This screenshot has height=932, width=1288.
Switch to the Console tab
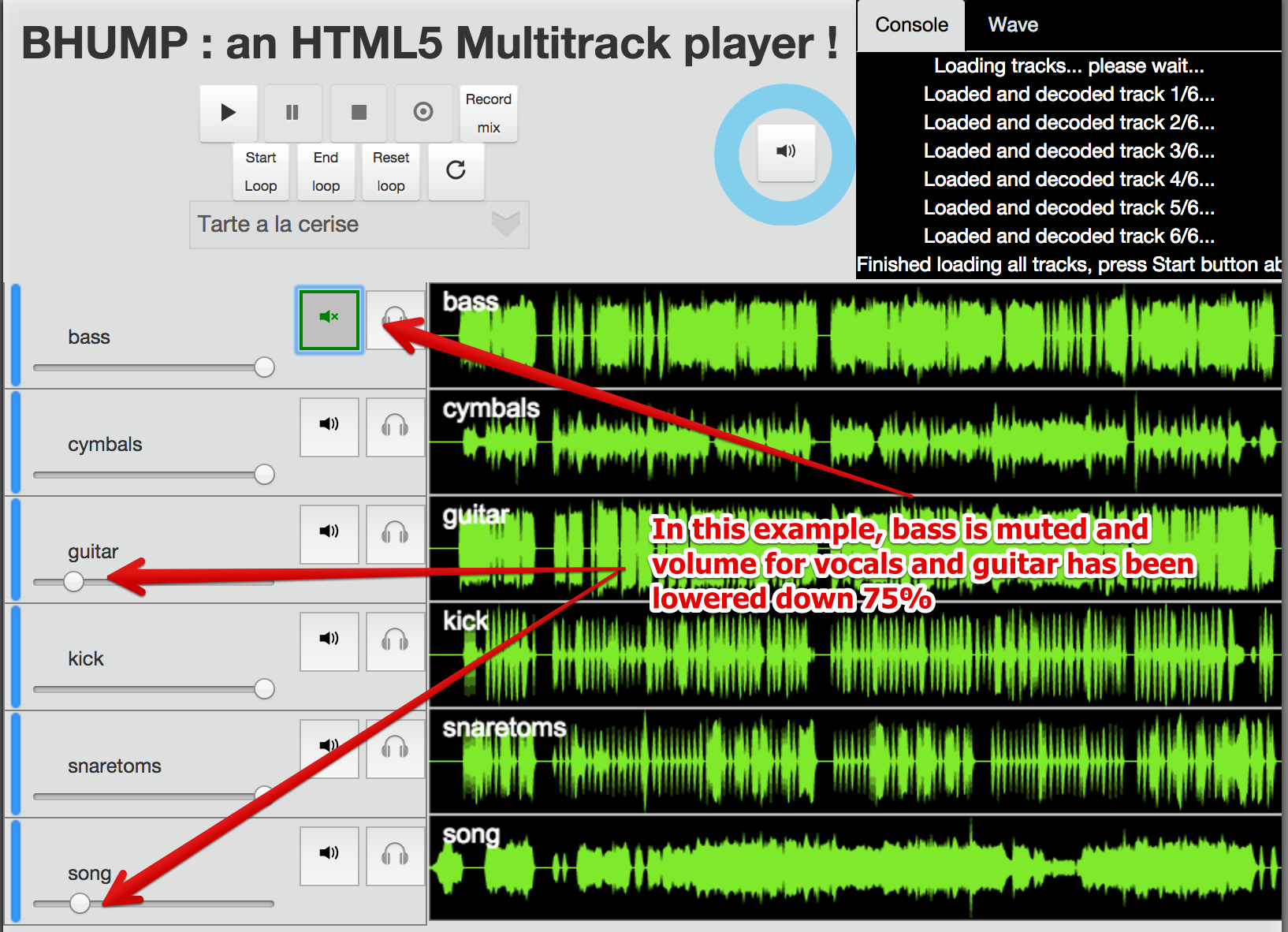(911, 25)
